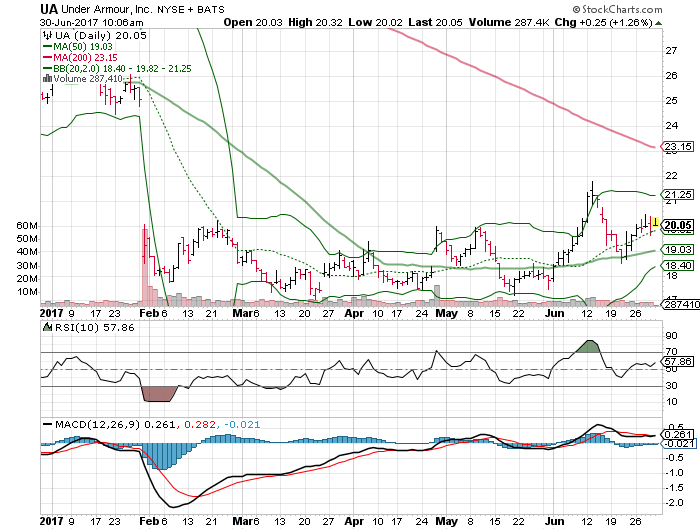Click the Open 20.03 value in header

click(253, 22)
